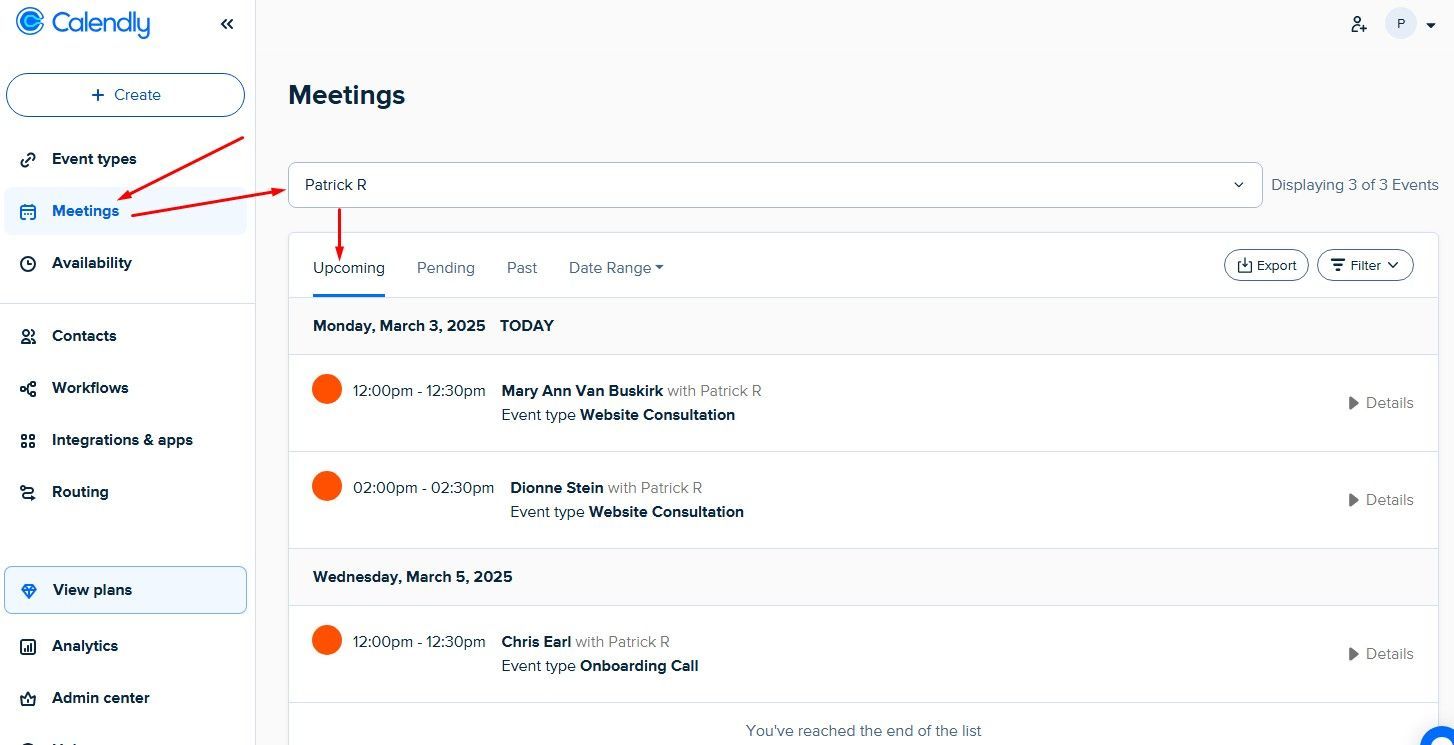1454x745 pixels.
Task: Open Event types in sidebar
Action: pos(125,159)
